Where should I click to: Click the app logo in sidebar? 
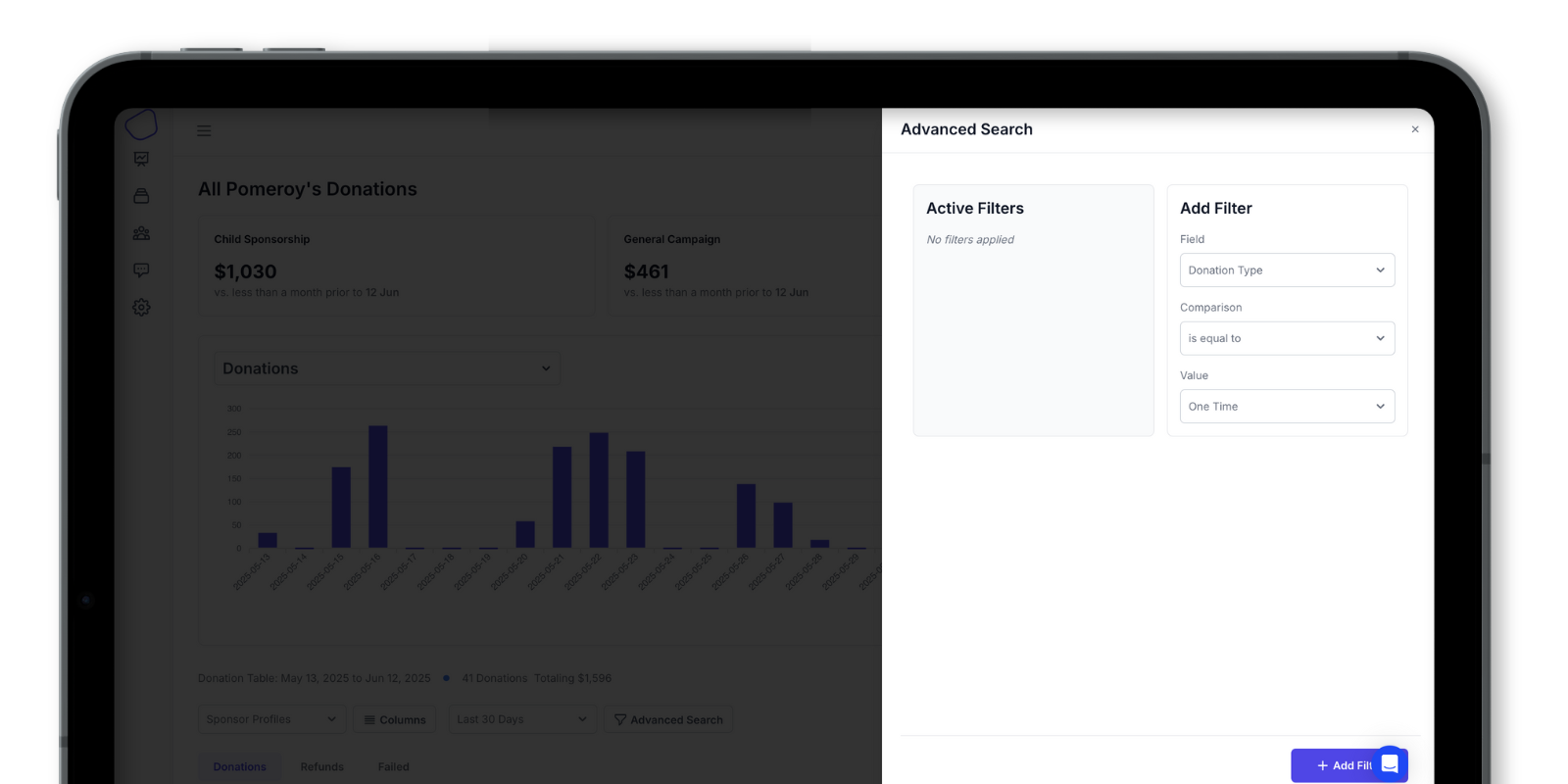pos(141,124)
